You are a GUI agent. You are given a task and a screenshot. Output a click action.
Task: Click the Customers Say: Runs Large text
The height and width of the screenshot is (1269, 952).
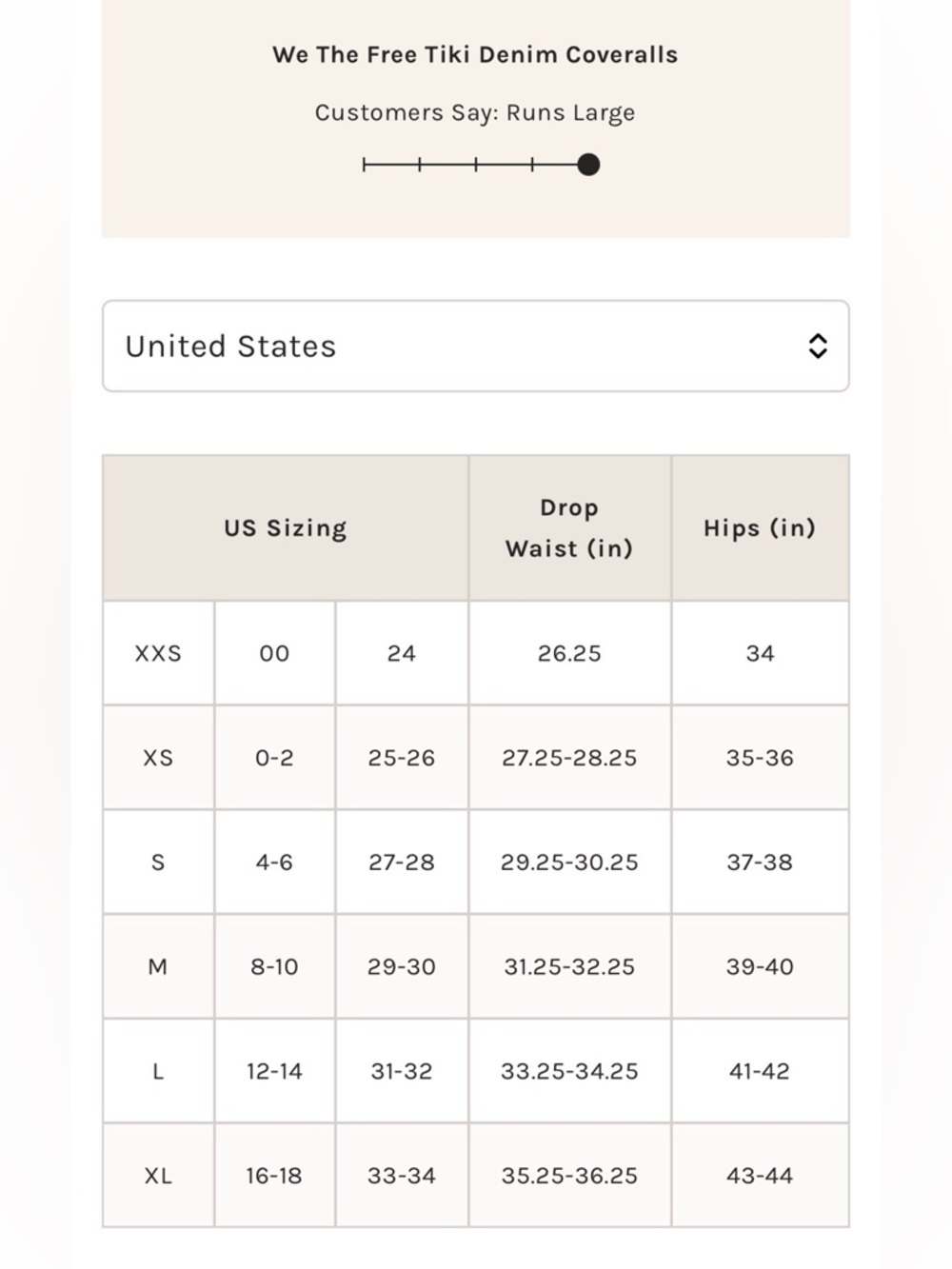[x=475, y=112]
